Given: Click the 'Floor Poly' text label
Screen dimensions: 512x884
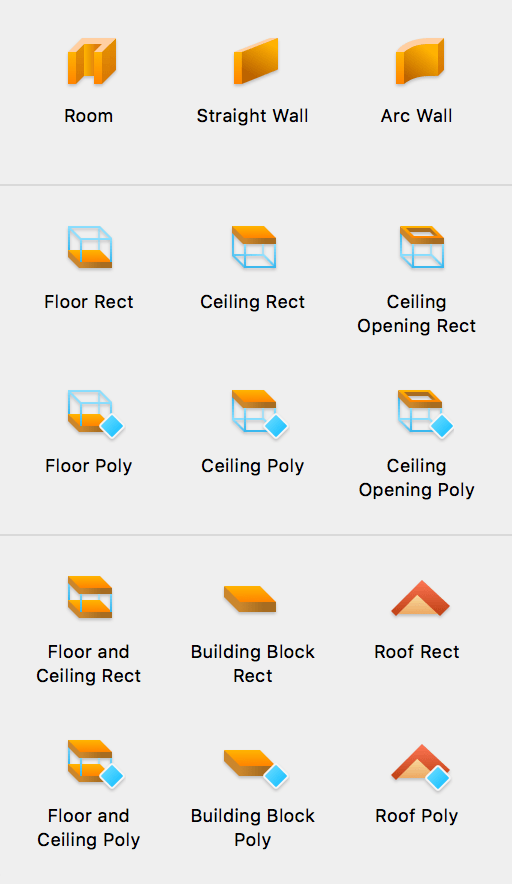Looking at the screenshot, I should pyautogui.click(x=89, y=466).
